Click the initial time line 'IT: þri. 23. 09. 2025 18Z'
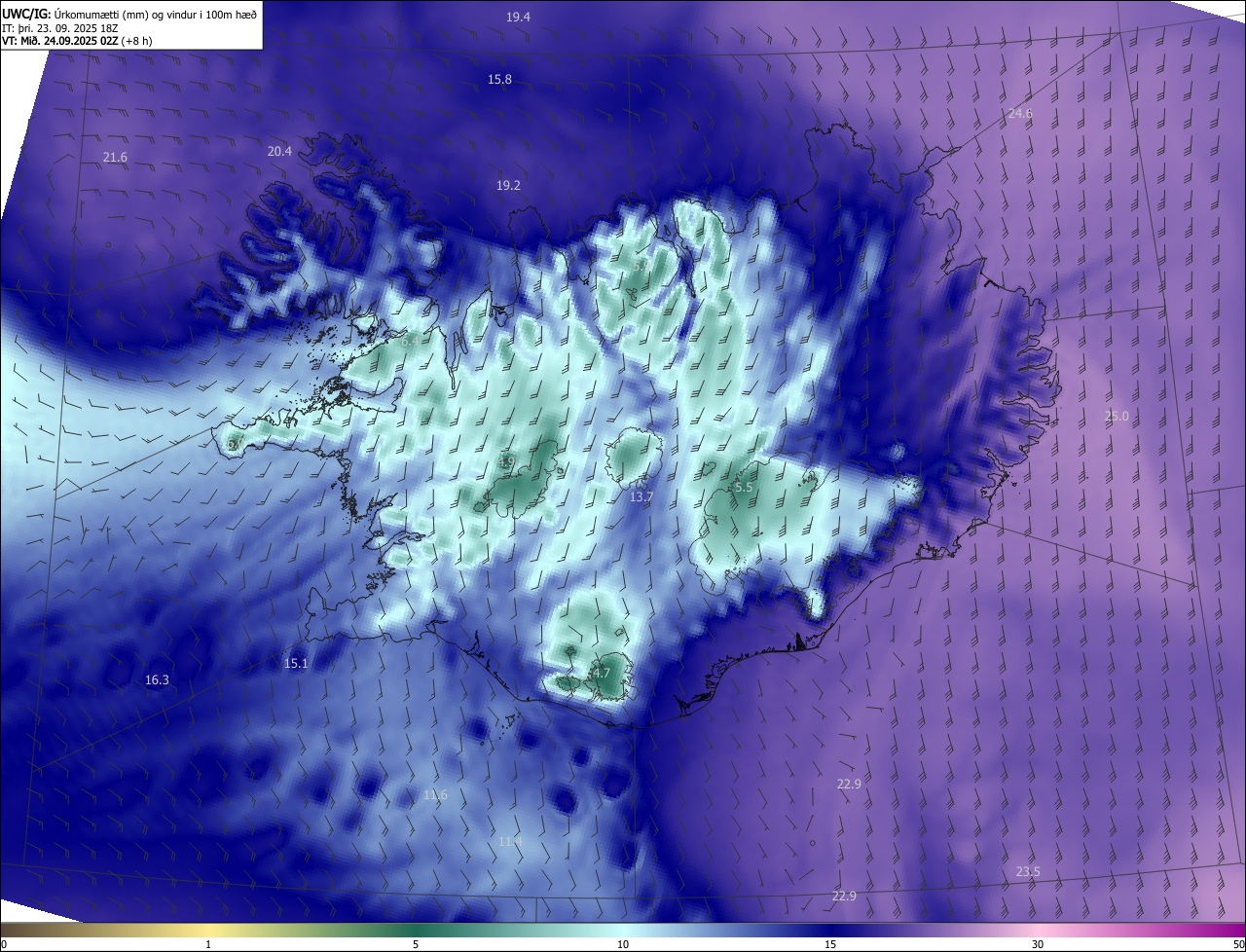 pos(60,28)
